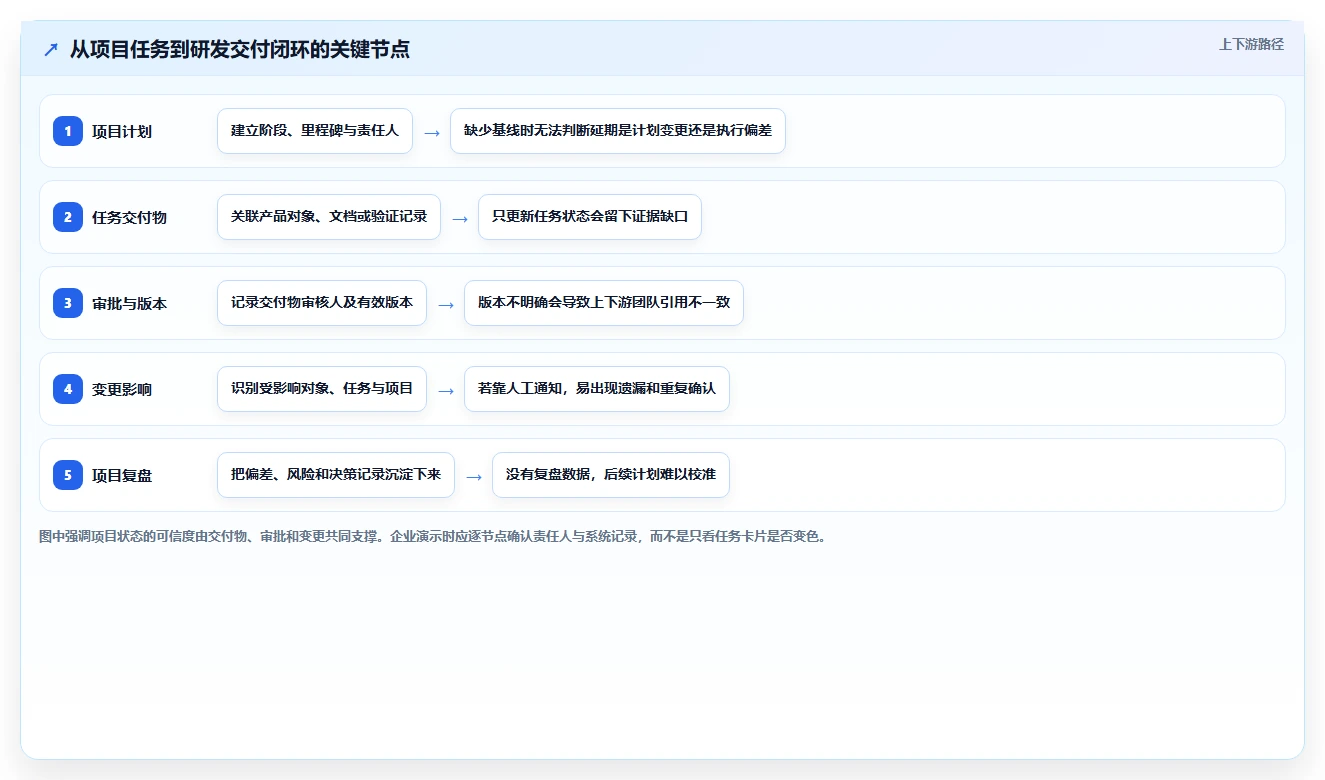Click the number 3 badge for 审批与版本
Image resolution: width=1325 pixels, height=780 pixels.
[x=68, y=302]
